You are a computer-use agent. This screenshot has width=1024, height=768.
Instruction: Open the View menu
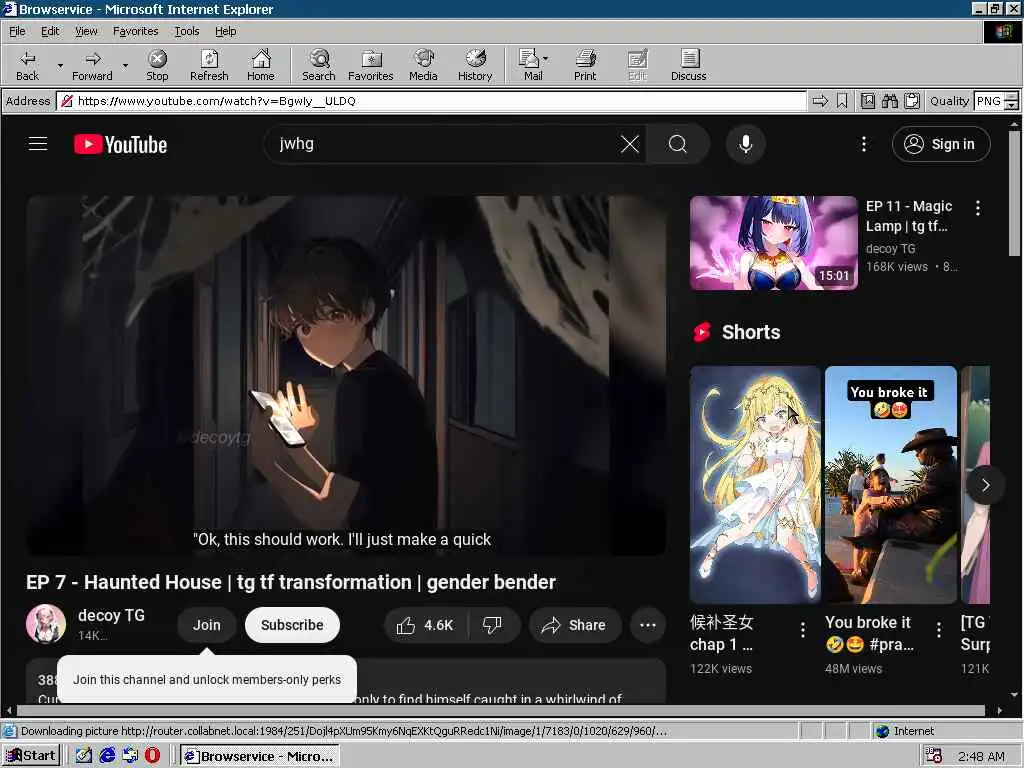86,31
